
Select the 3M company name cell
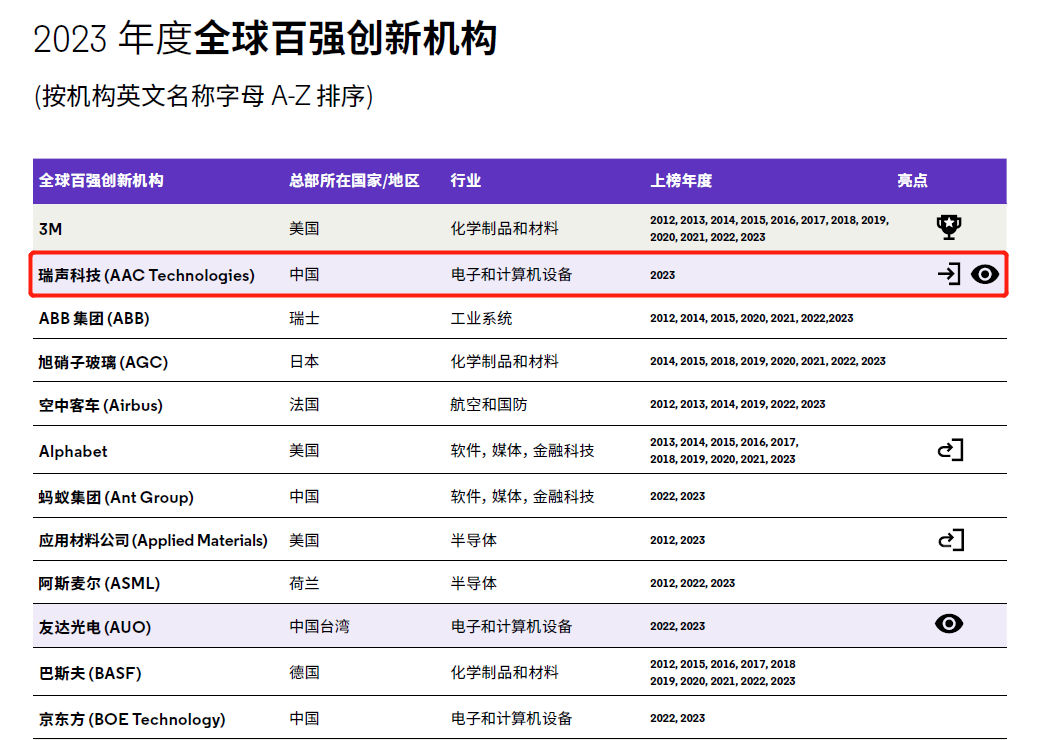(x=51, y=229)
